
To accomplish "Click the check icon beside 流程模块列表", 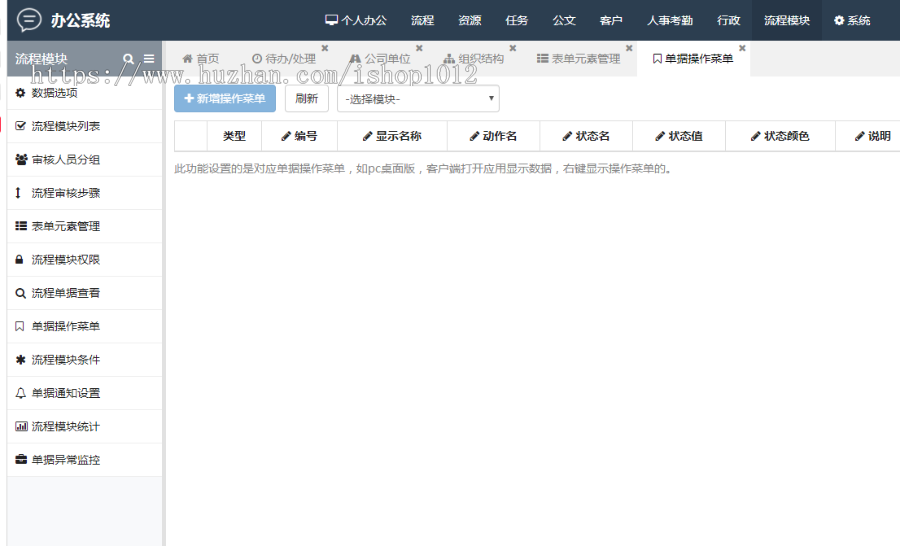I will pos(21,126).
